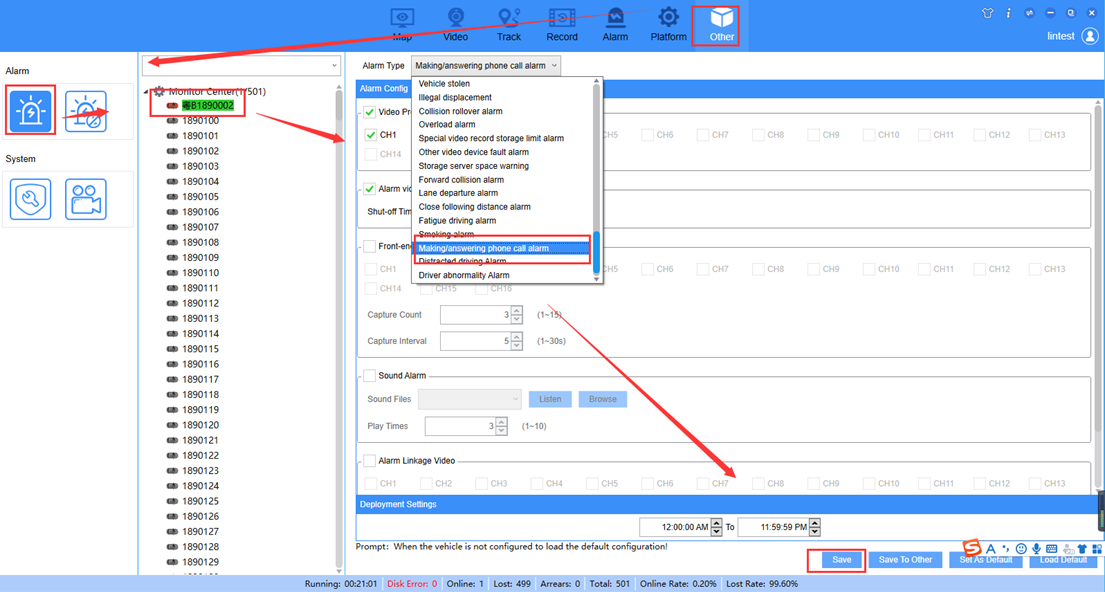
Task: Open the IME soft keyboard icon
Action: click(x=1051, y=548)
